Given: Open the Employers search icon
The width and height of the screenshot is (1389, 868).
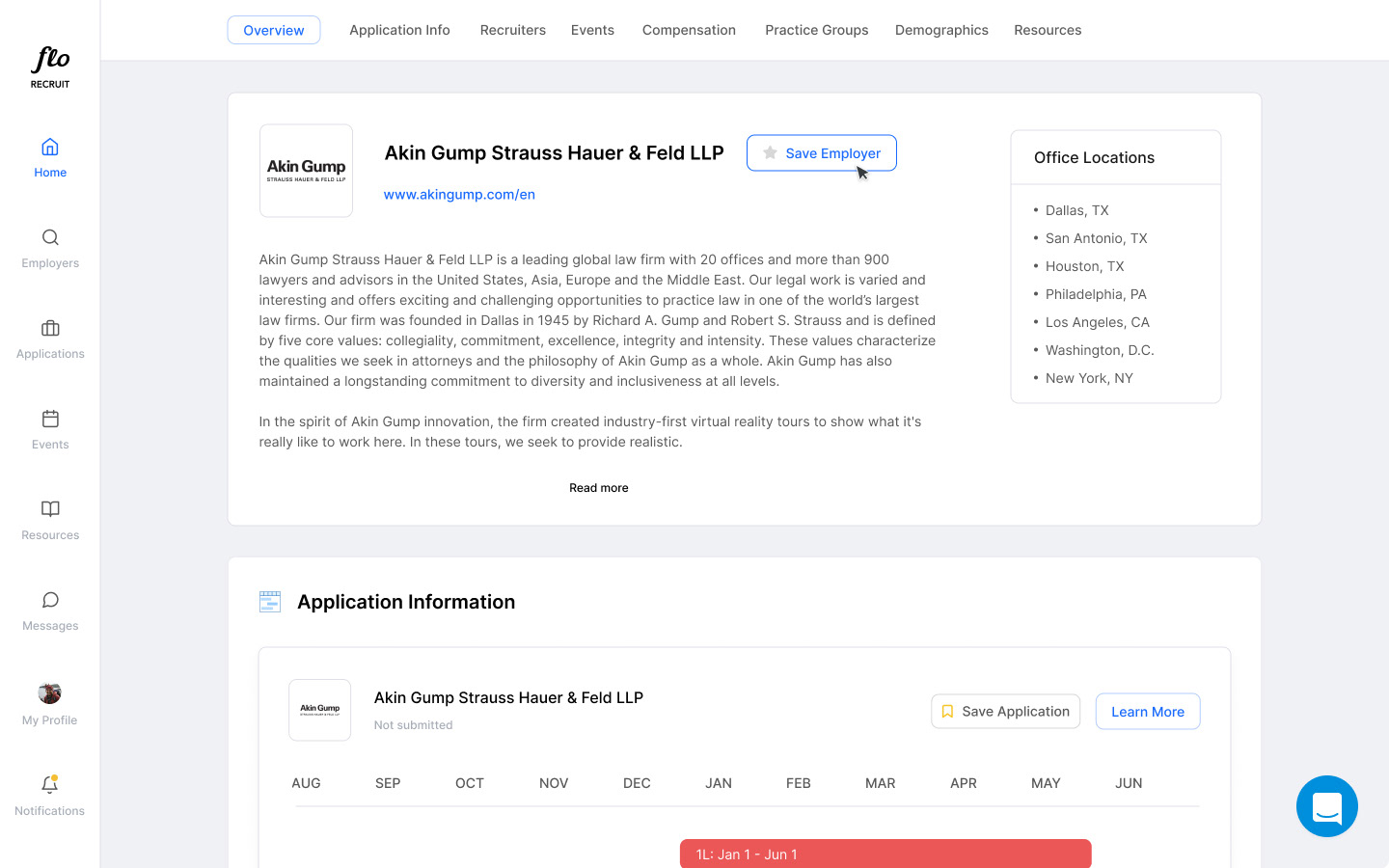Looking at the screenshot, I should (x=50, y=237).
